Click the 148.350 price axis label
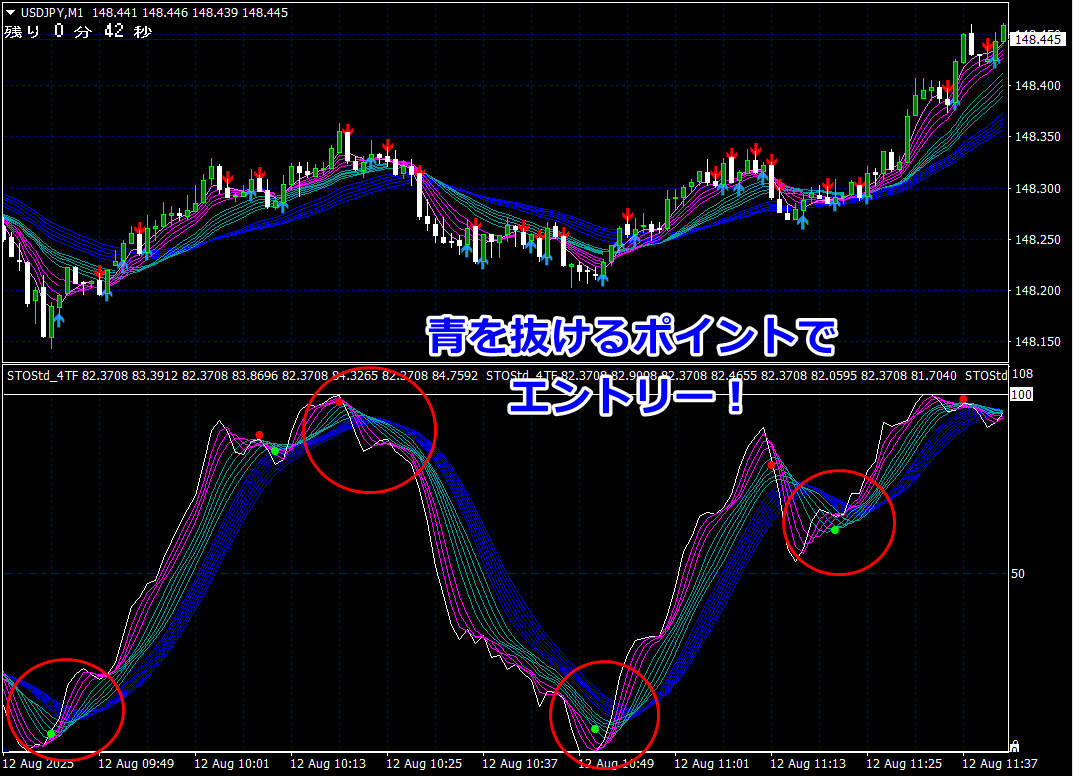 tap(1037, 137)
